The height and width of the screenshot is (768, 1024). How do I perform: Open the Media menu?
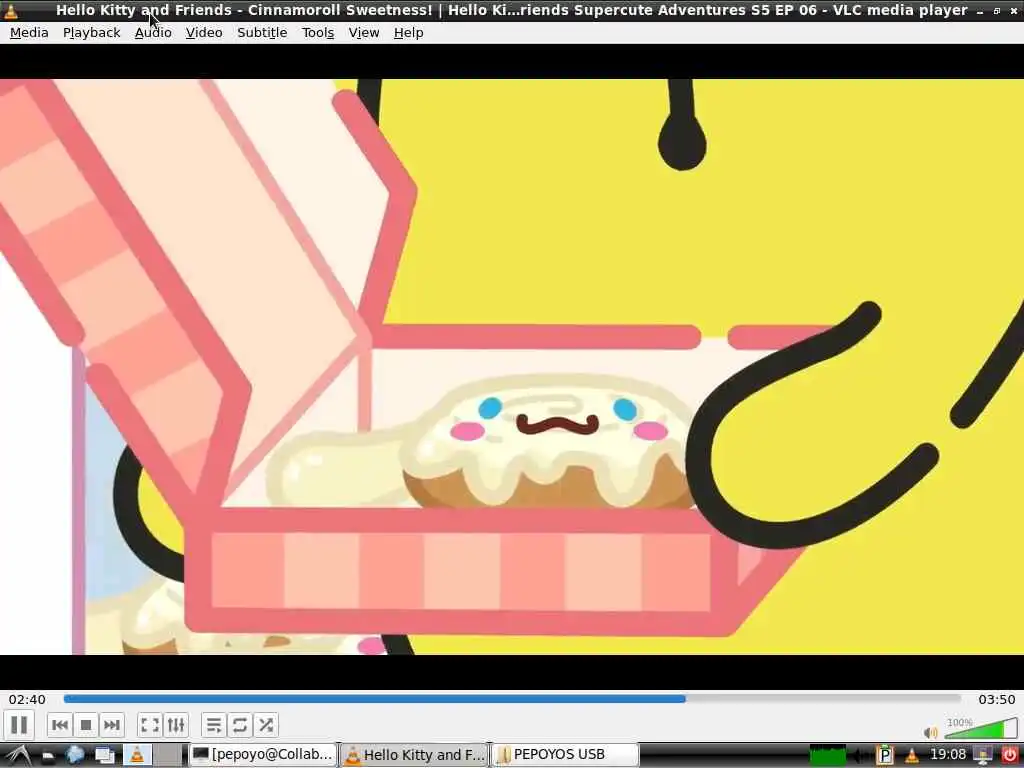click(x=29, y=33)
